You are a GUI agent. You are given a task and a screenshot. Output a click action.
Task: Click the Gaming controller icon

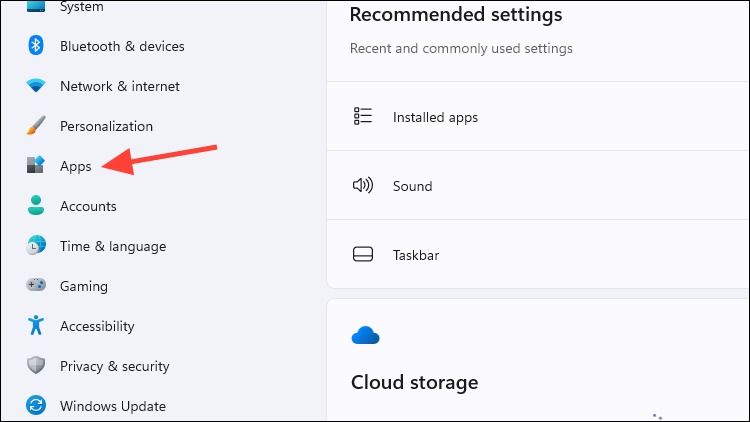(x=36, y=285)
